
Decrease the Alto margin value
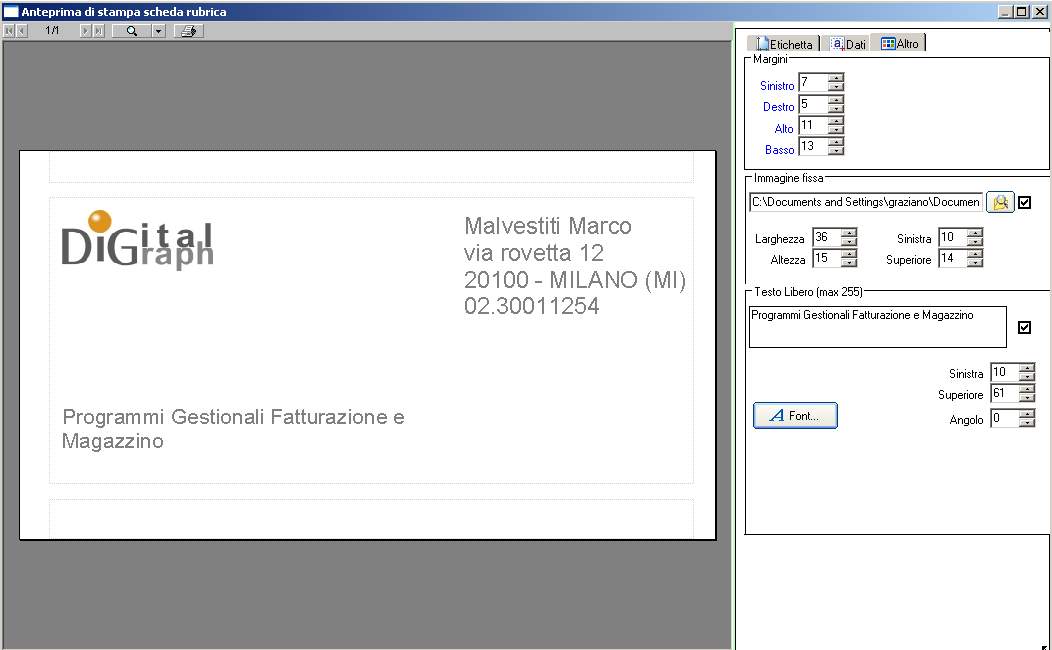tap(836, 129)
